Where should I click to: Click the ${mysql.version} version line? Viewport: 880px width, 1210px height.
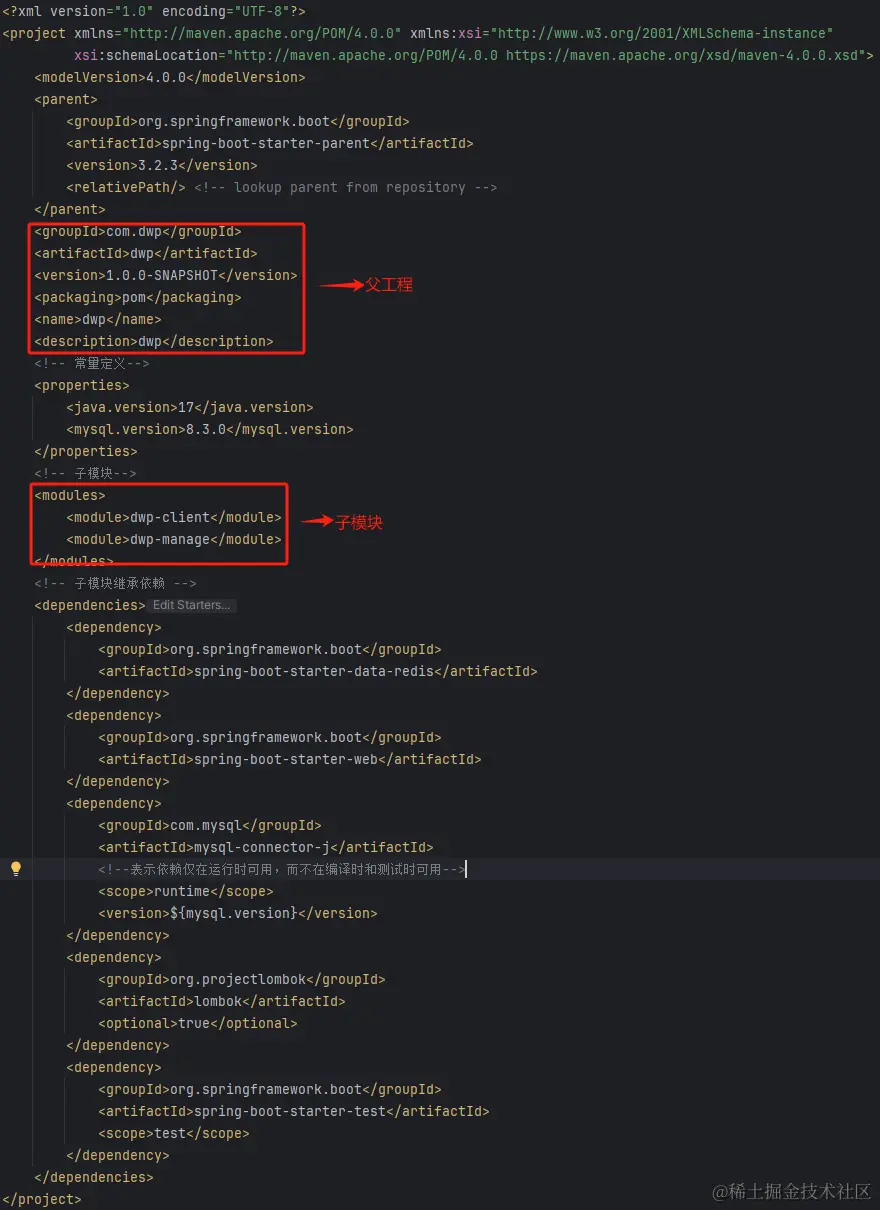coord(238,913)
